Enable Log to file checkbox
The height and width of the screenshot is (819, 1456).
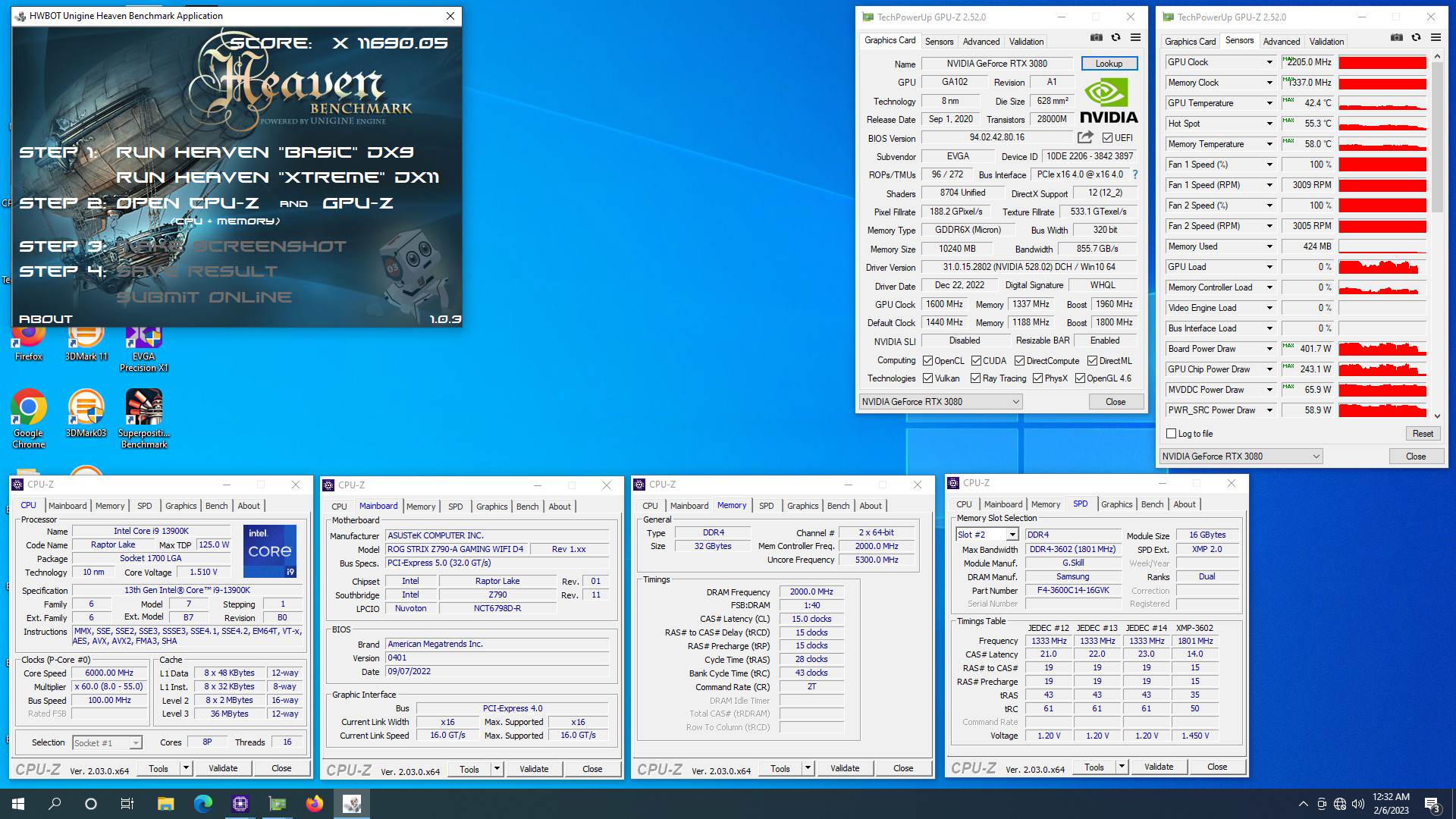(x=1171, y=434)
